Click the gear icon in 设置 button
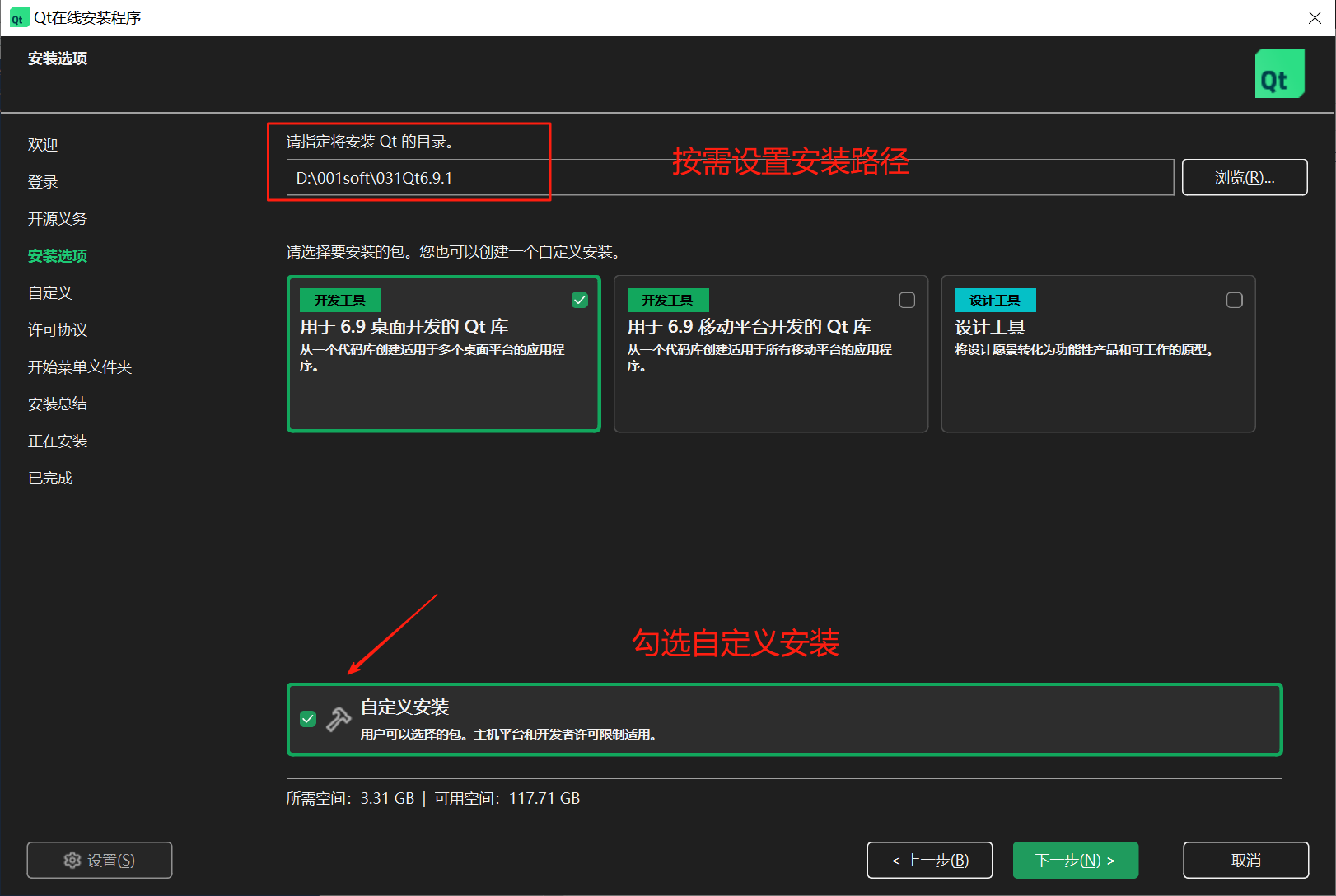Viewport: 1336px width, 896px height. (72, 861)
